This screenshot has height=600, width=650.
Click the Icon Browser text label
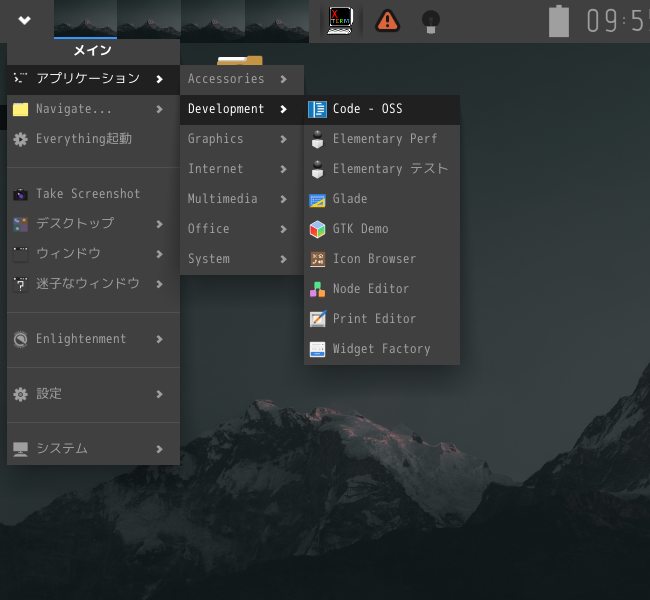(374, 259)
